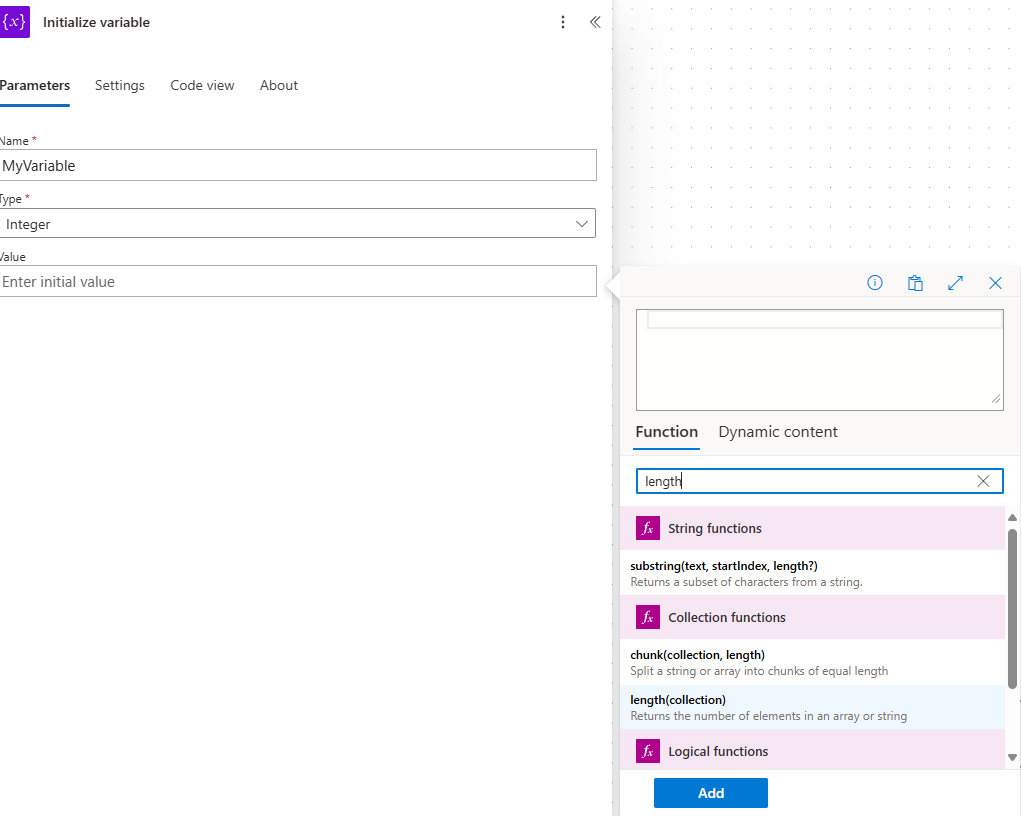1021x816 pixels.
Task: Click the Initialize variable {x} icon
Action: click(15, 21)
